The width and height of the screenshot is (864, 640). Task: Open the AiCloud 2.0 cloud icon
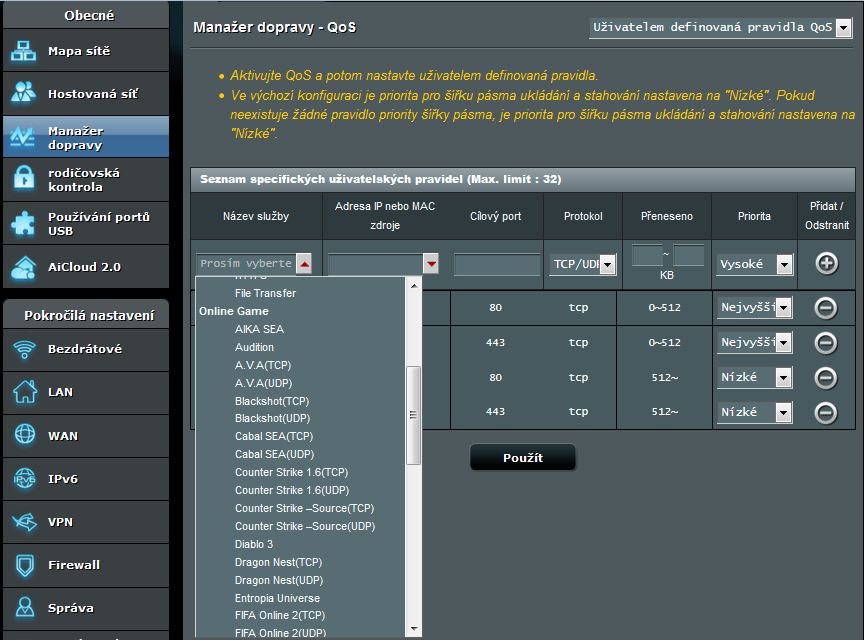click(x=24, y=267)
